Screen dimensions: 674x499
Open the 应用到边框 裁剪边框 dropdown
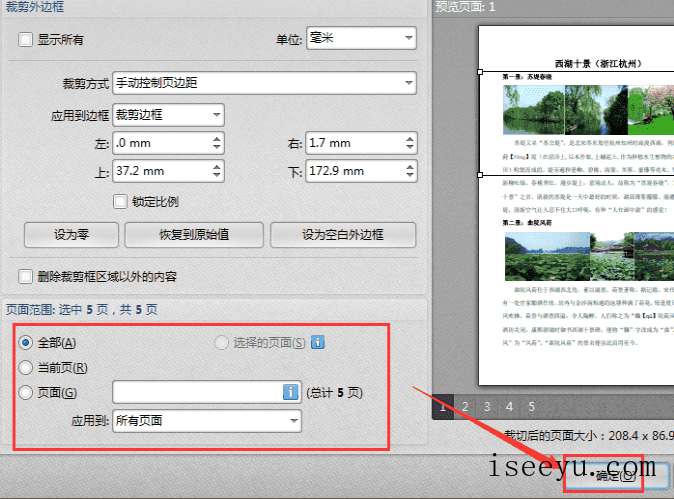coord(168,115)
